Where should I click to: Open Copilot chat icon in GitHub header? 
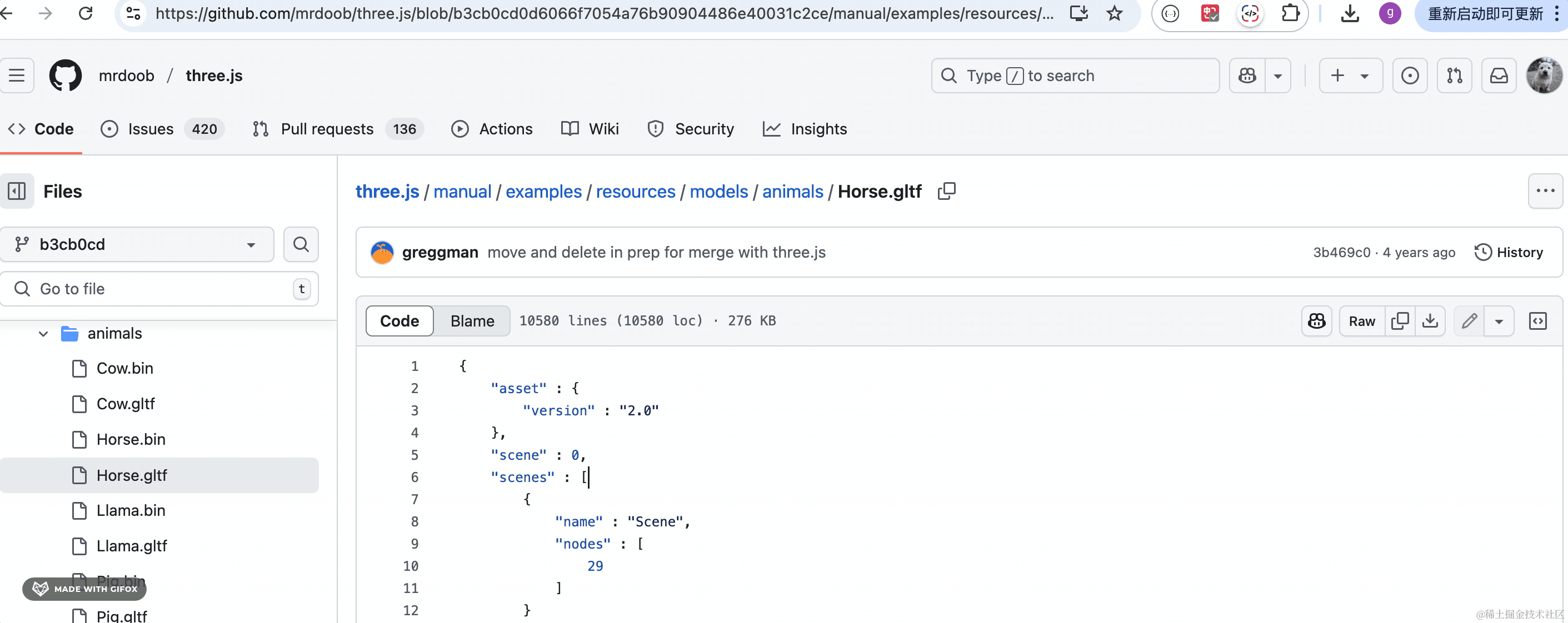pos(1247,76)
